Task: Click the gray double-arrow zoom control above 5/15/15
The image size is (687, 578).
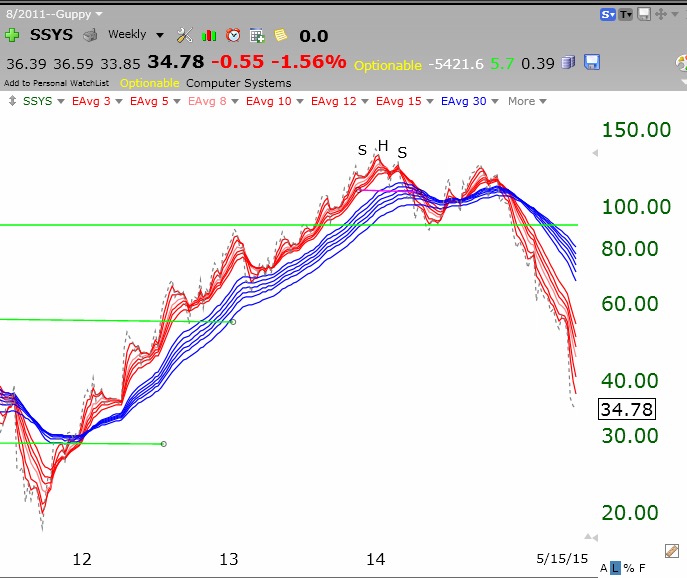Action: pos(591,537)
